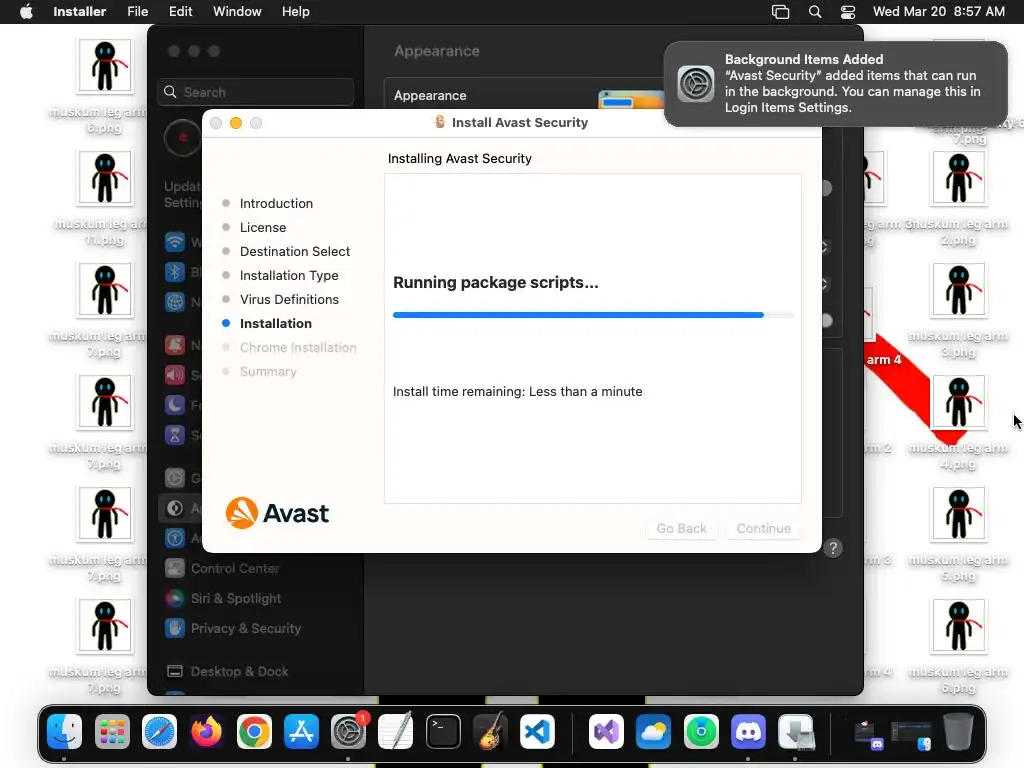Open Finder from the Dock
Viewport: 1024px width, 768px height.
[x=65, y=731]
